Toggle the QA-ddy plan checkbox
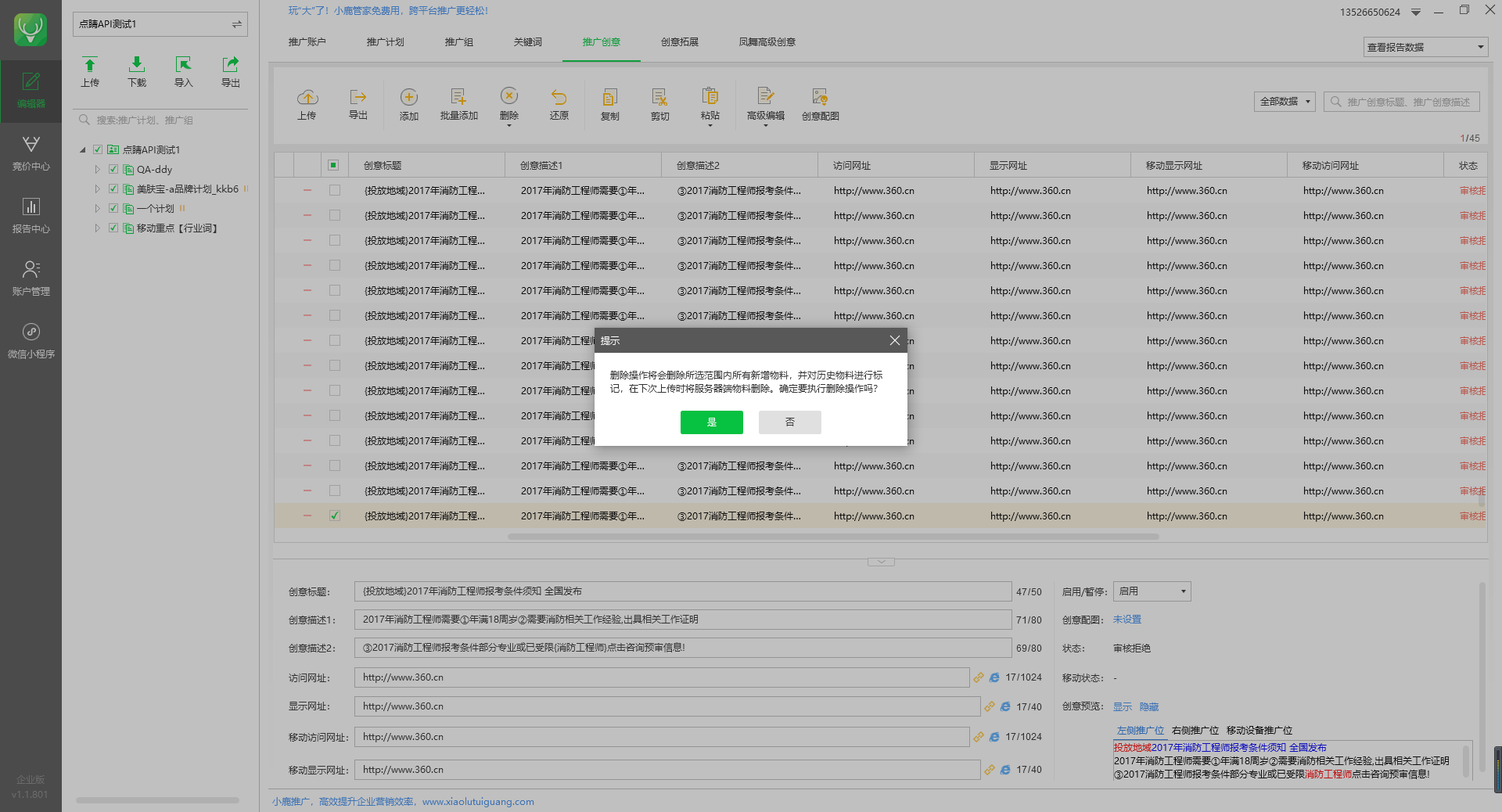1502x812 pixels. pyautogui.click(x=113, y=169)
